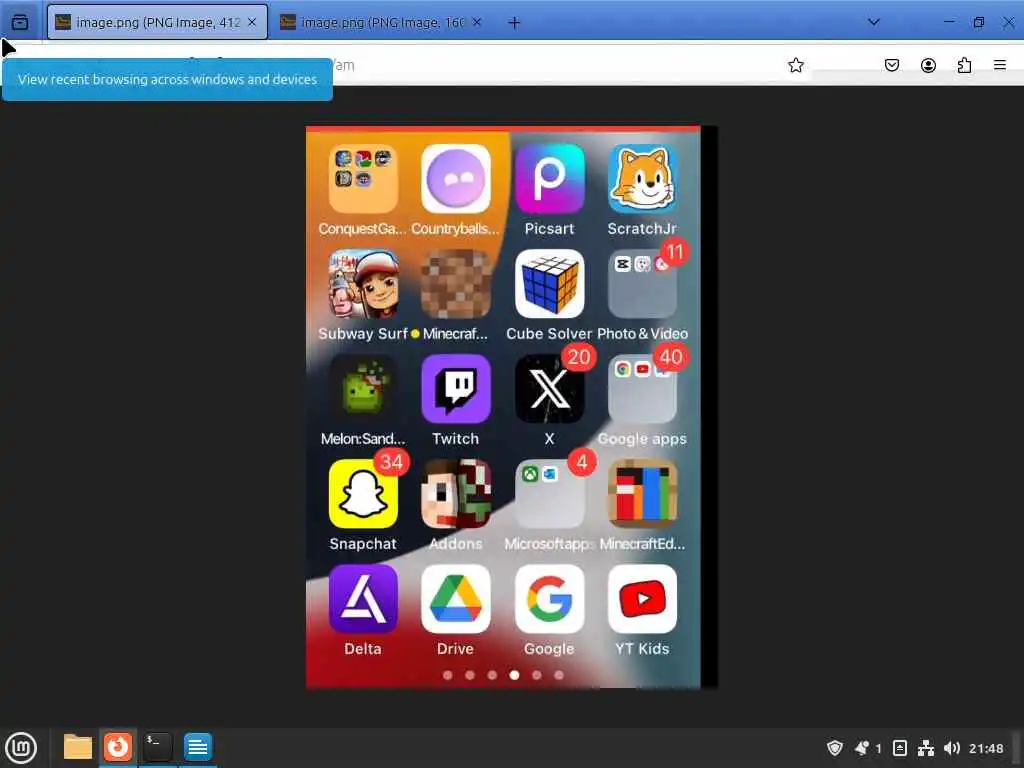Click the Photo & Video folder
1024x768 pixels.
642,284
